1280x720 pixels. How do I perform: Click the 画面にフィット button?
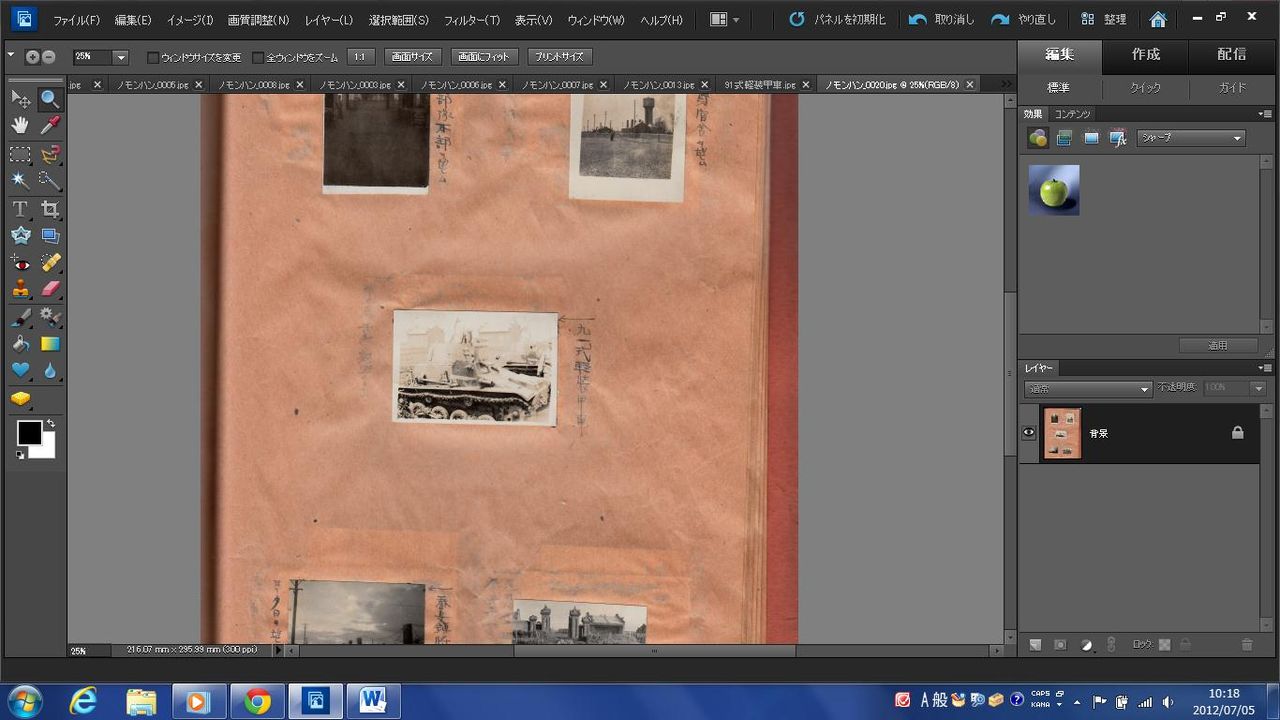coord(484,57)
